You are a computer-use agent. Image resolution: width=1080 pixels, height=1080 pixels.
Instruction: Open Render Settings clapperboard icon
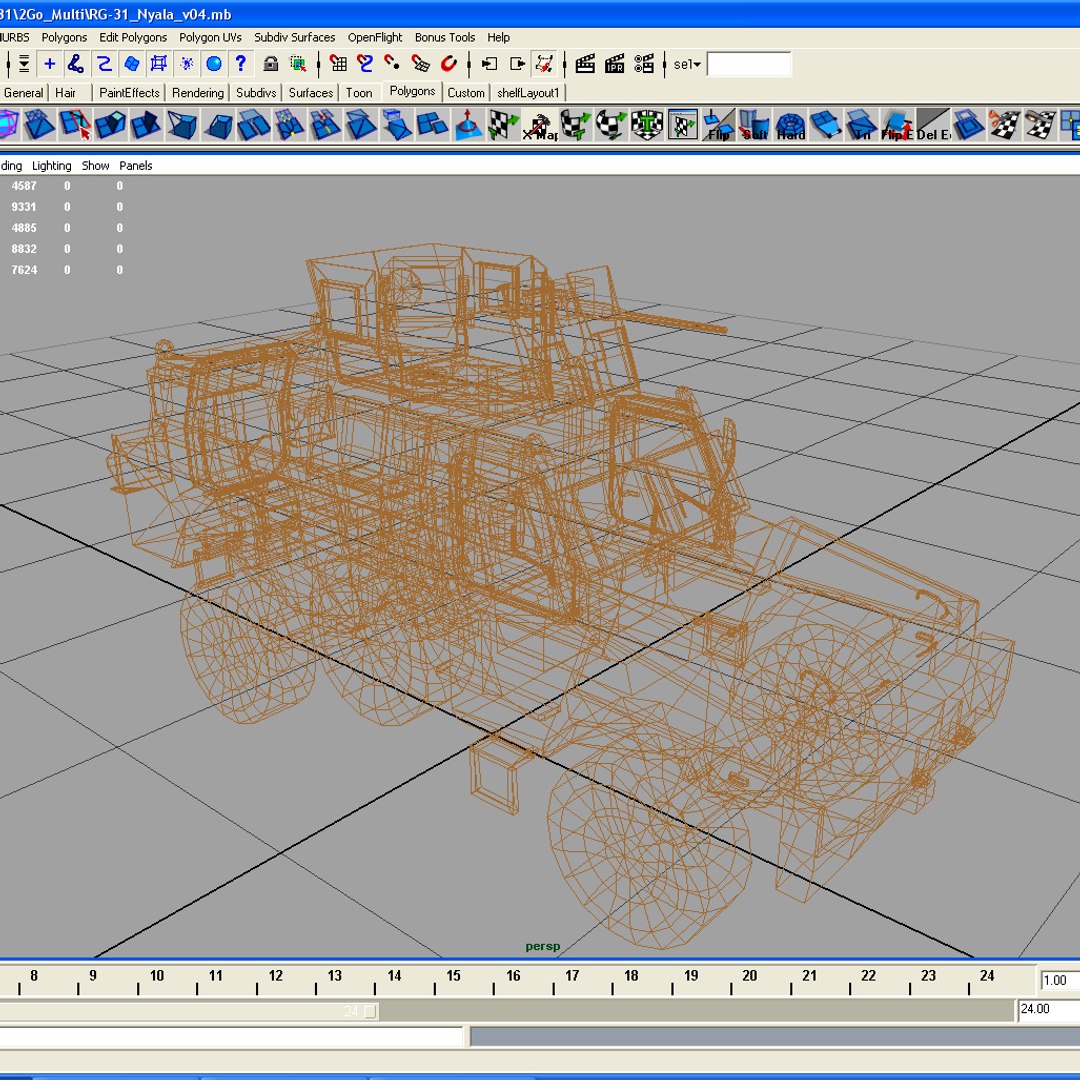tap(644, 64)
